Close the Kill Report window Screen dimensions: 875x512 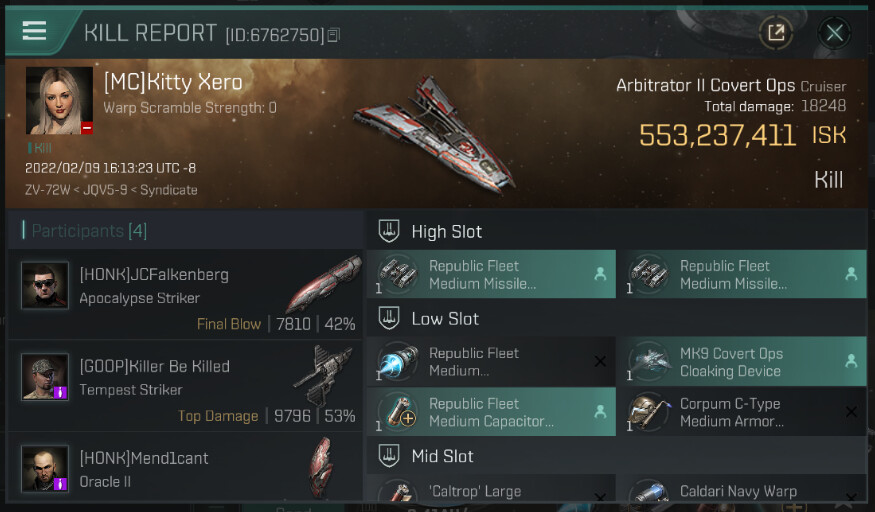click(834, 33)
